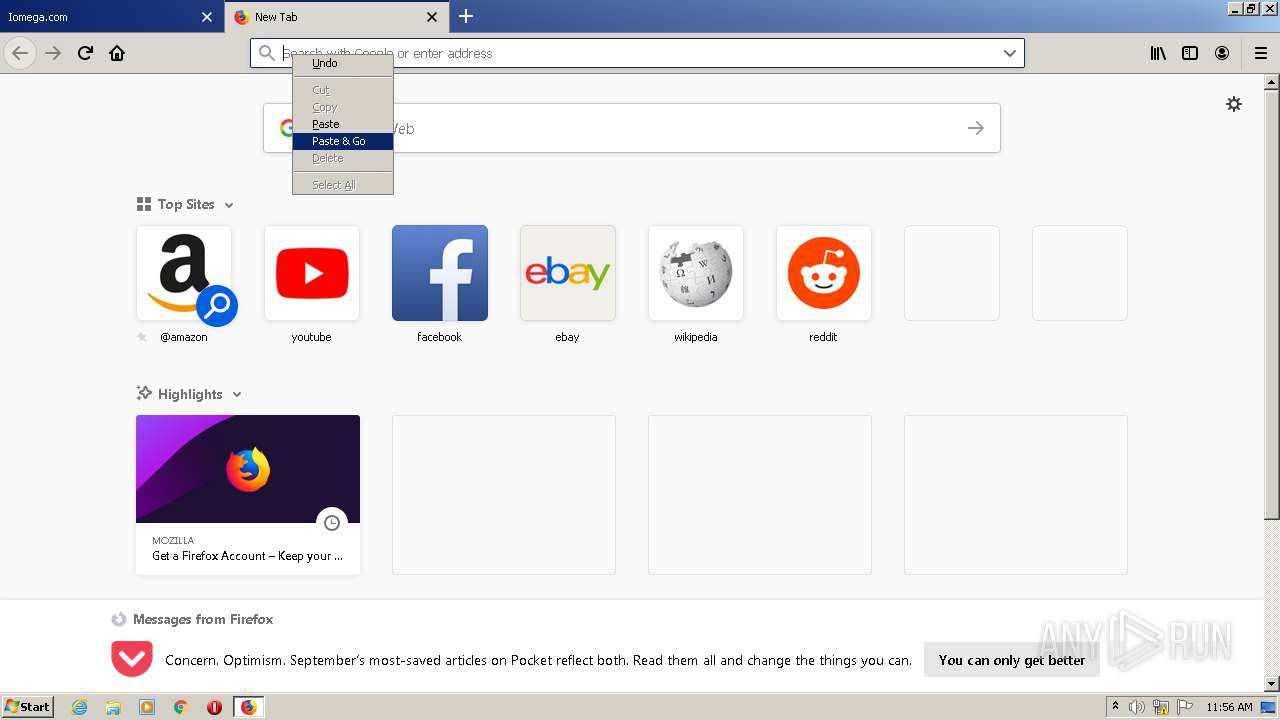Image resolution: width=1280 pixels, height=720 pixels.
Task: Click the address bar input field
Action: tap(637, 53)
